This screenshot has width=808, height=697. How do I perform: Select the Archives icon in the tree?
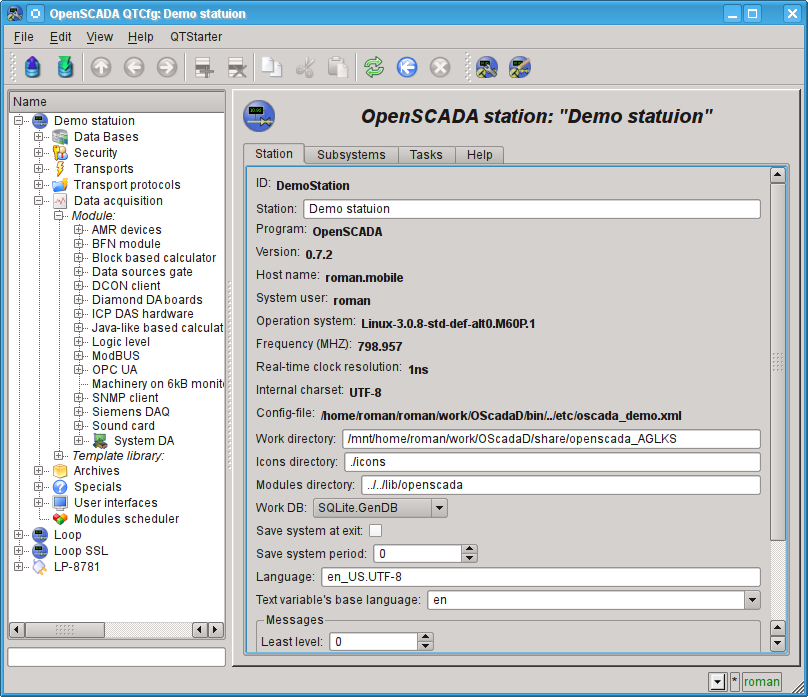pos(60,471)
